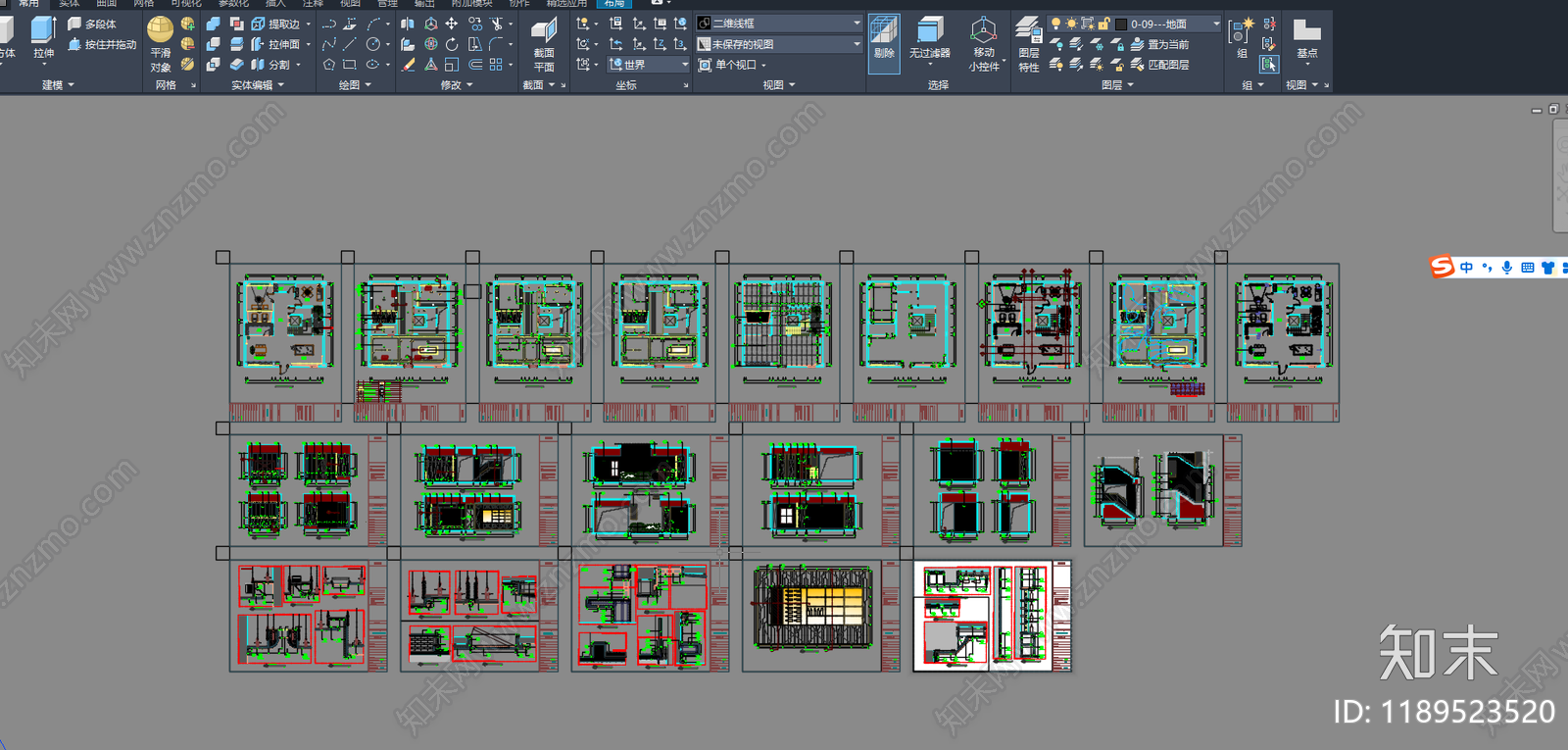This screenshot has width=1568, height=750.
Task: Select the circle draw tool
Action: 373,44
